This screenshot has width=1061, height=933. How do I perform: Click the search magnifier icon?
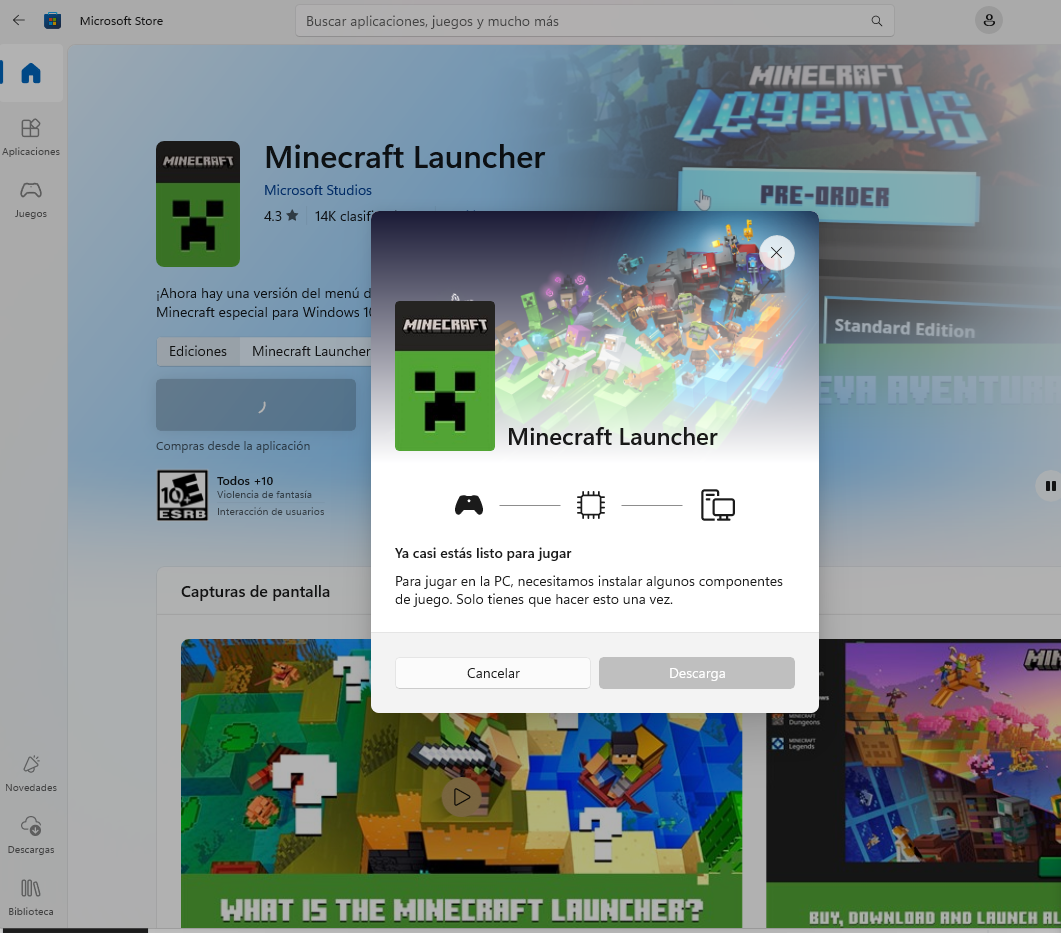[x=876, y=21]
